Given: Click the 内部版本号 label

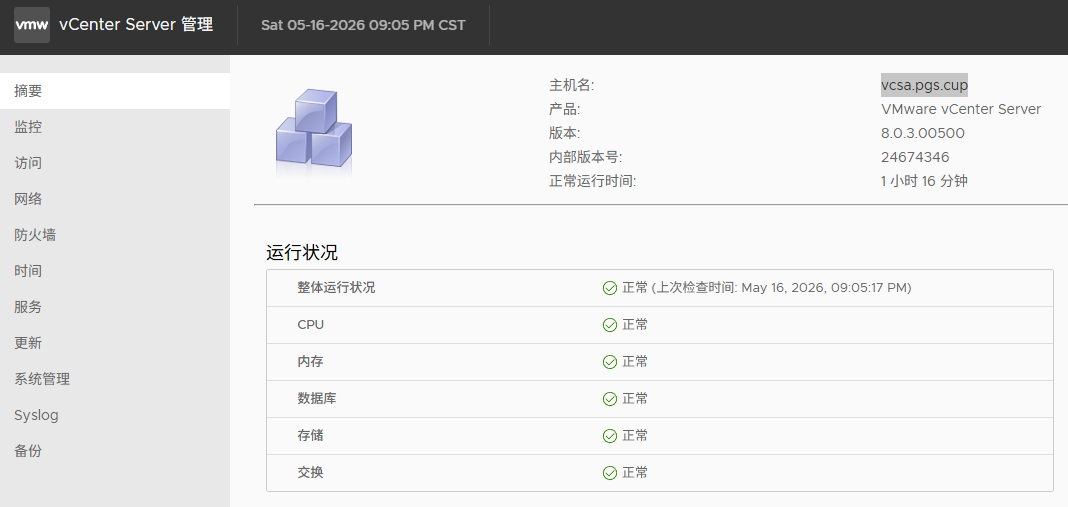Looking at the screenshot, I should coord(586,157).
